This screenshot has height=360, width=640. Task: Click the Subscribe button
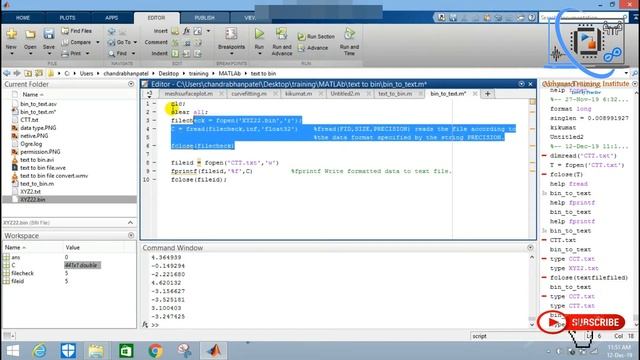(581, 322)
